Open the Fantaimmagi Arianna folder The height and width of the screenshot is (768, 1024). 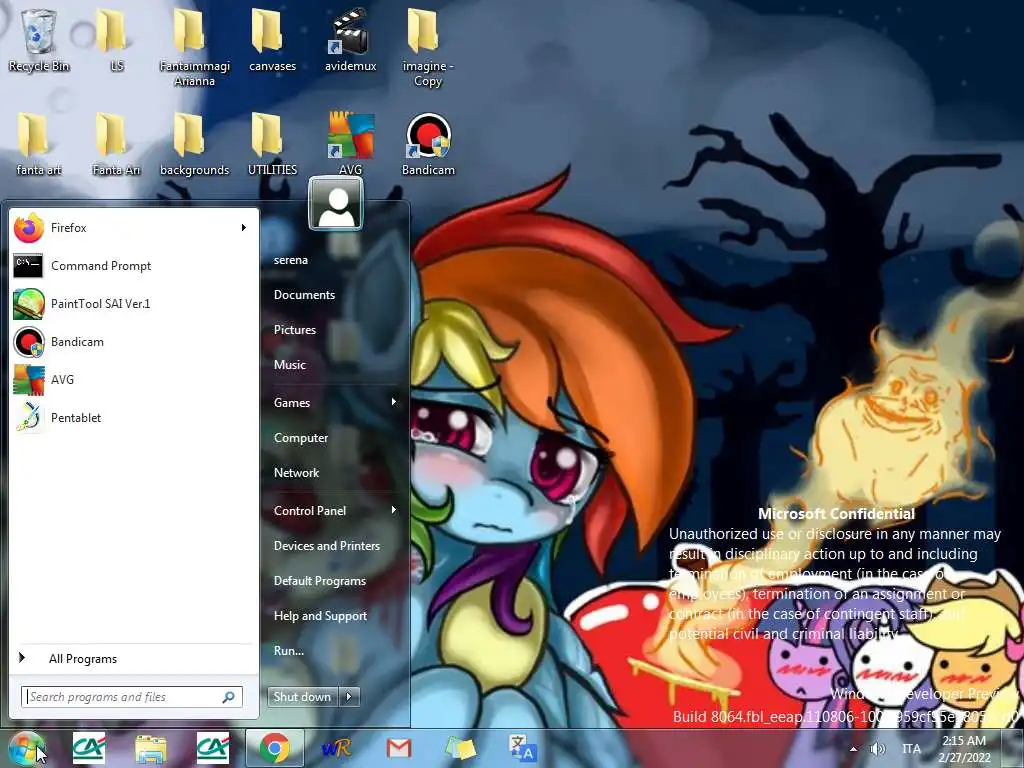pyautogui.click(x=194, y=47)
